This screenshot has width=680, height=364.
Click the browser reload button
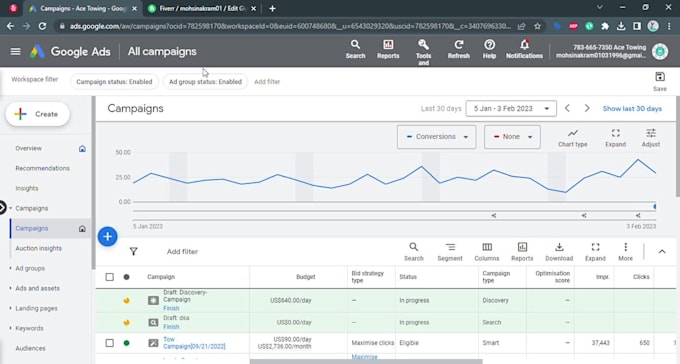(42, 26)
